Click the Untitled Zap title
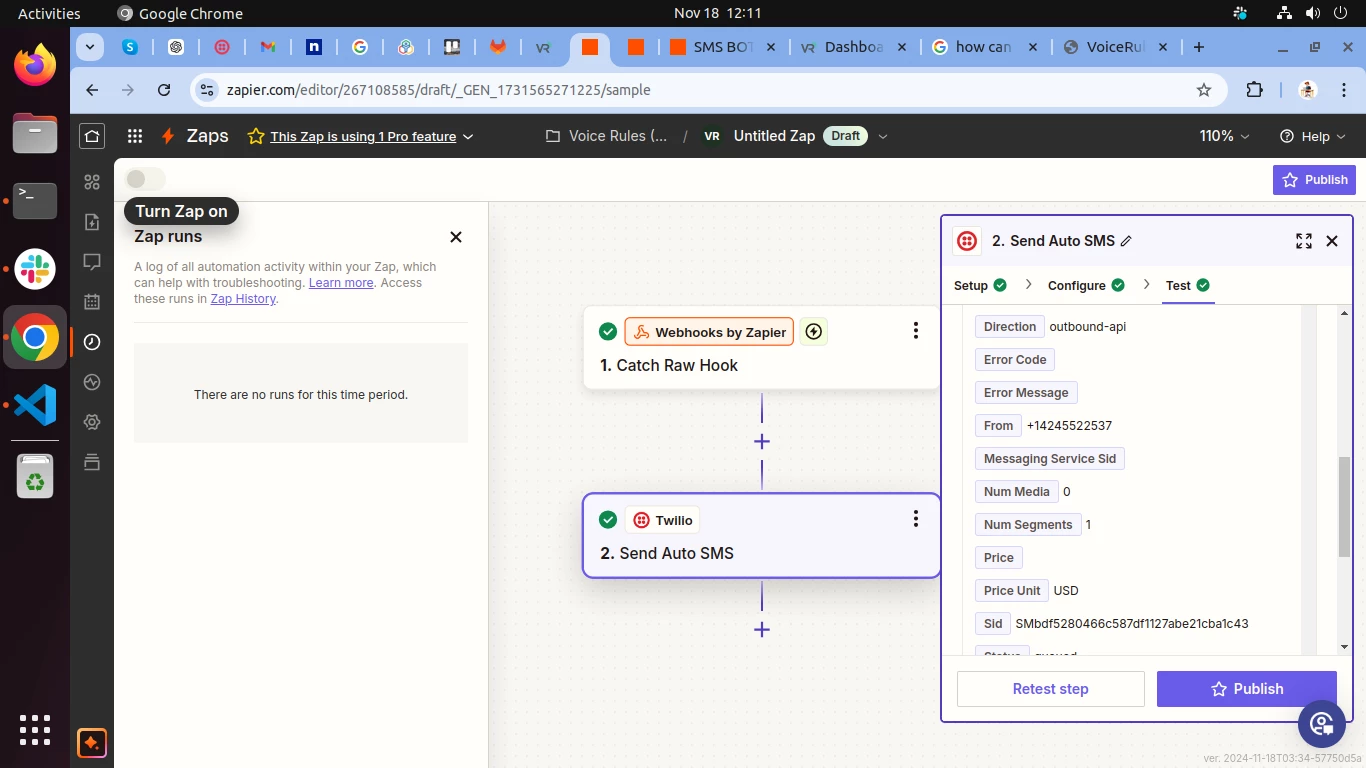 click(x=774, y=136)
